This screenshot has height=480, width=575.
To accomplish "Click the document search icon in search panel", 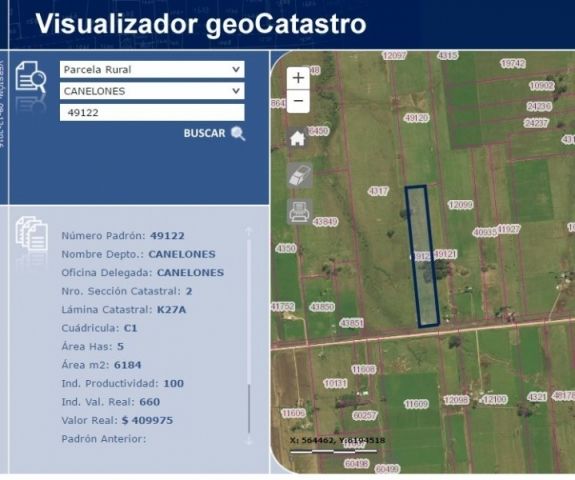I will click(31, 77).
